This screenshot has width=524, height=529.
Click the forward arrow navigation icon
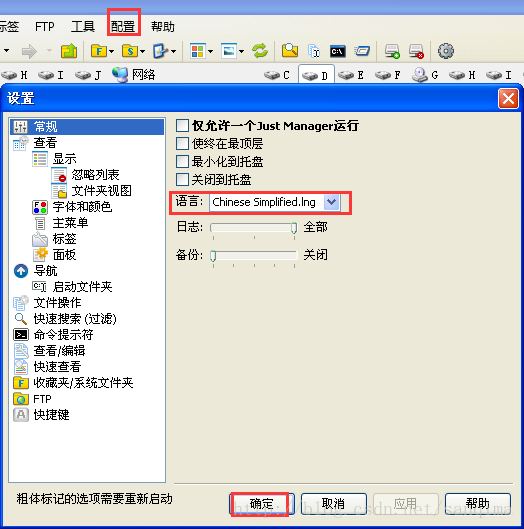(x=29, y=51)
